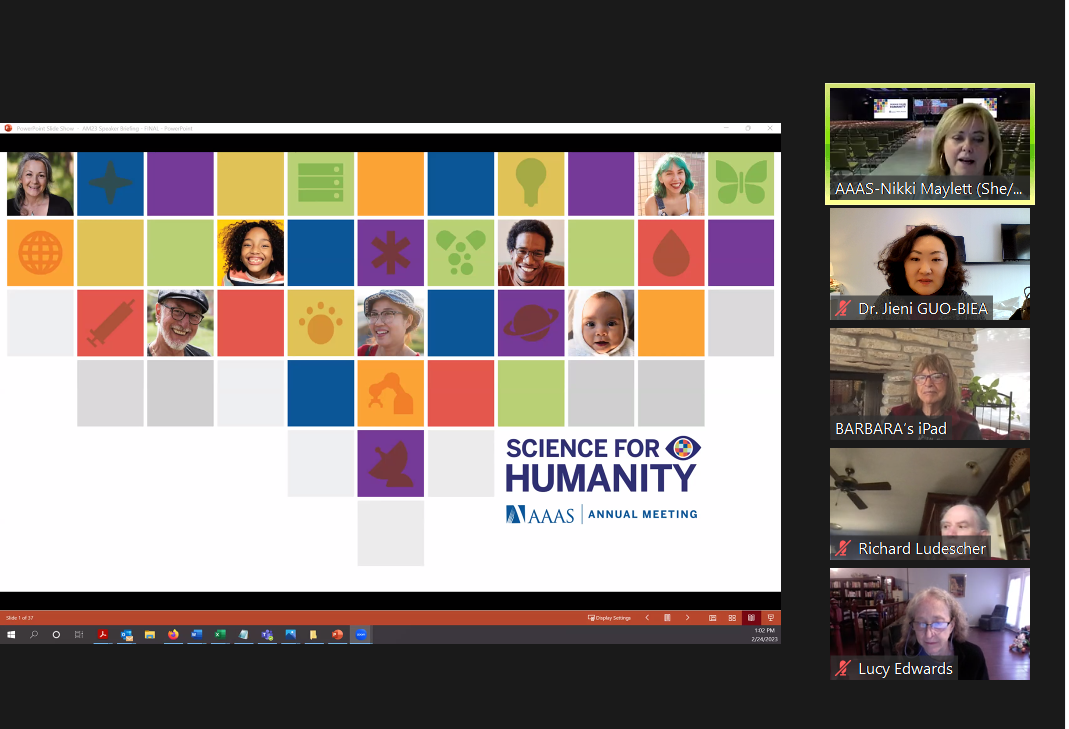
Task: Switch to Firefox in the taskbar
Action: coord(173,635)
